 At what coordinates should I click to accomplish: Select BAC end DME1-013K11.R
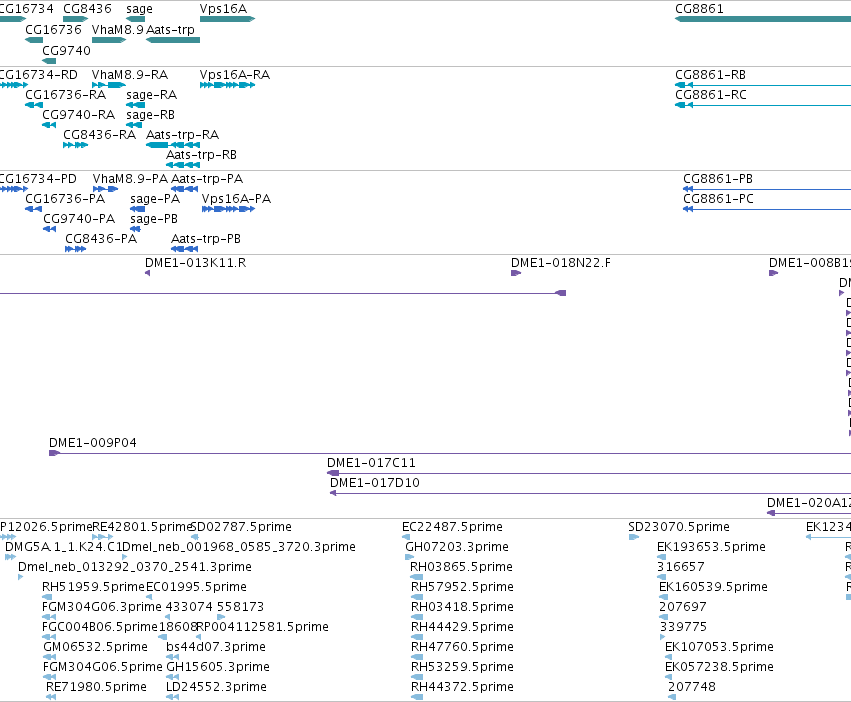[x=147, y=273]
